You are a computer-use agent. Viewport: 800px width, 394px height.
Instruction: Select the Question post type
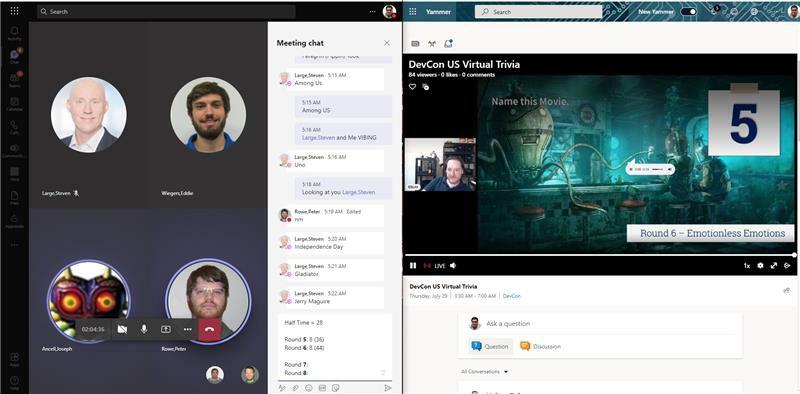pos(491,346)
